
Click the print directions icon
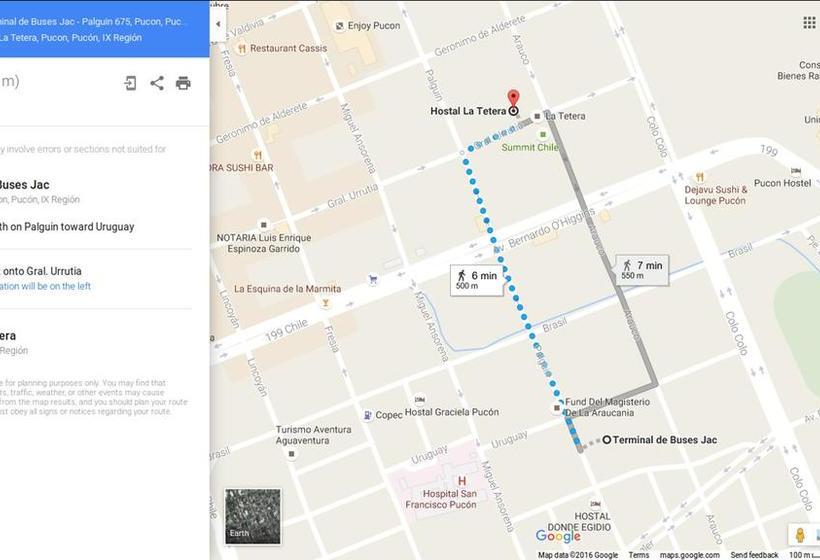(183, 83)
